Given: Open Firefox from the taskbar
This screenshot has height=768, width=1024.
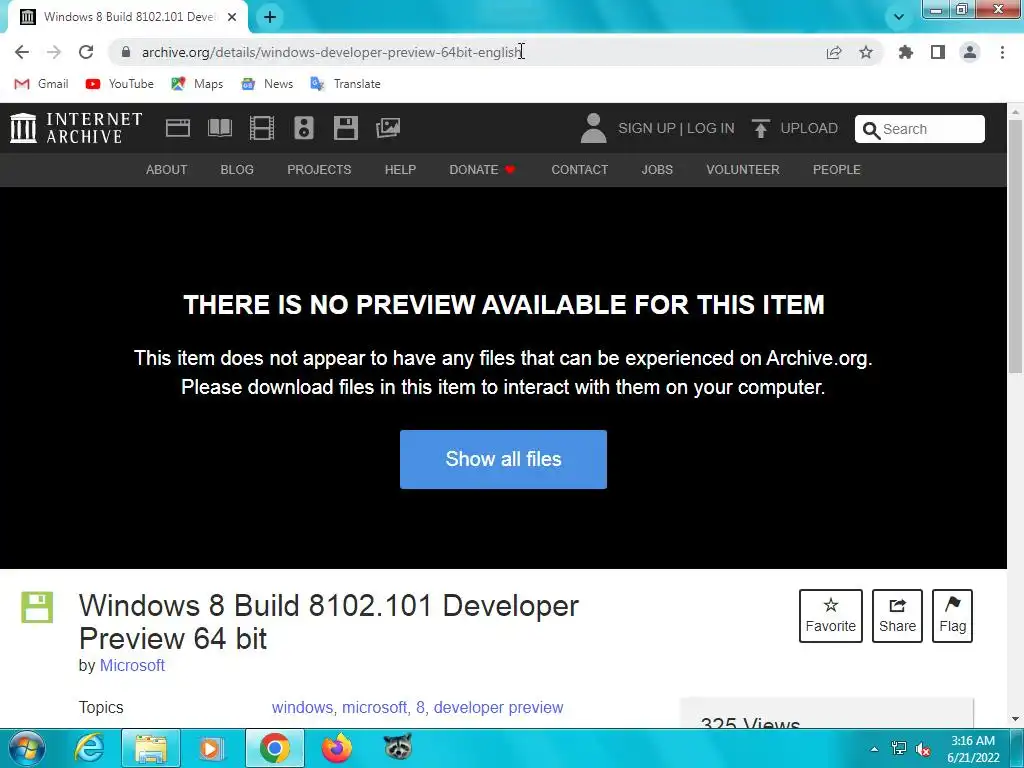Looking at the screenshot, I should (337, 748).
